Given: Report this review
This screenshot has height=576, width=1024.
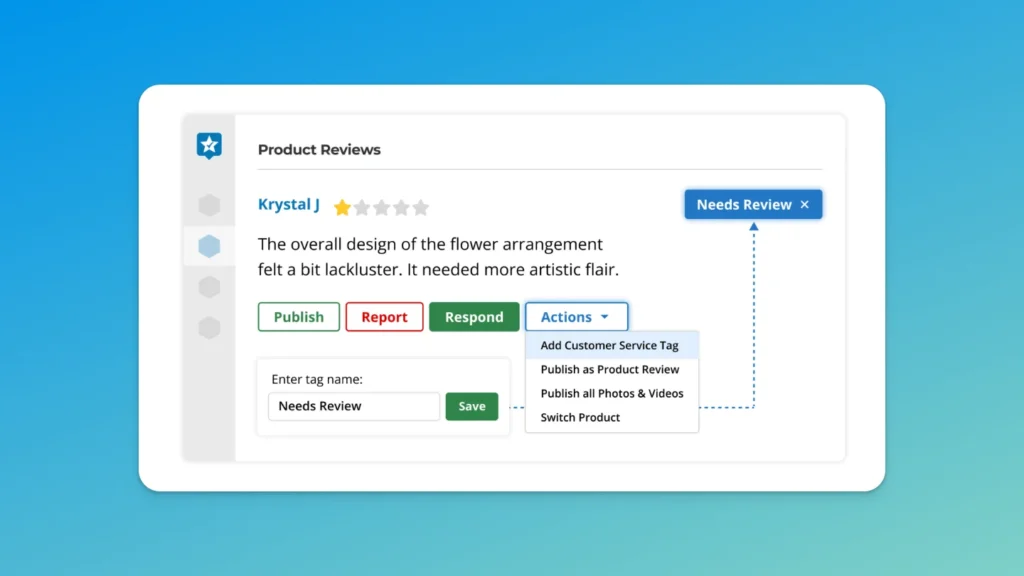Looking at the screenshot, I should [384, 316].
